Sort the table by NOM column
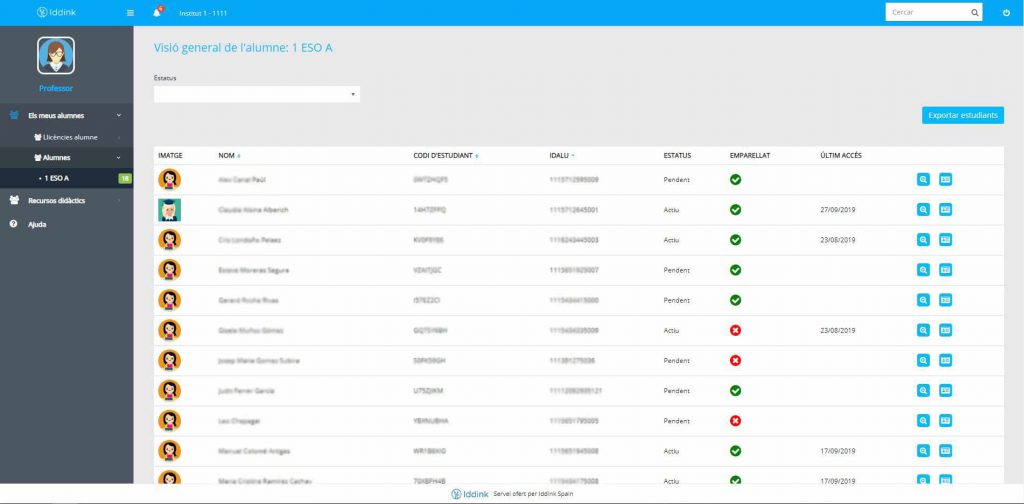 point(229,156)
